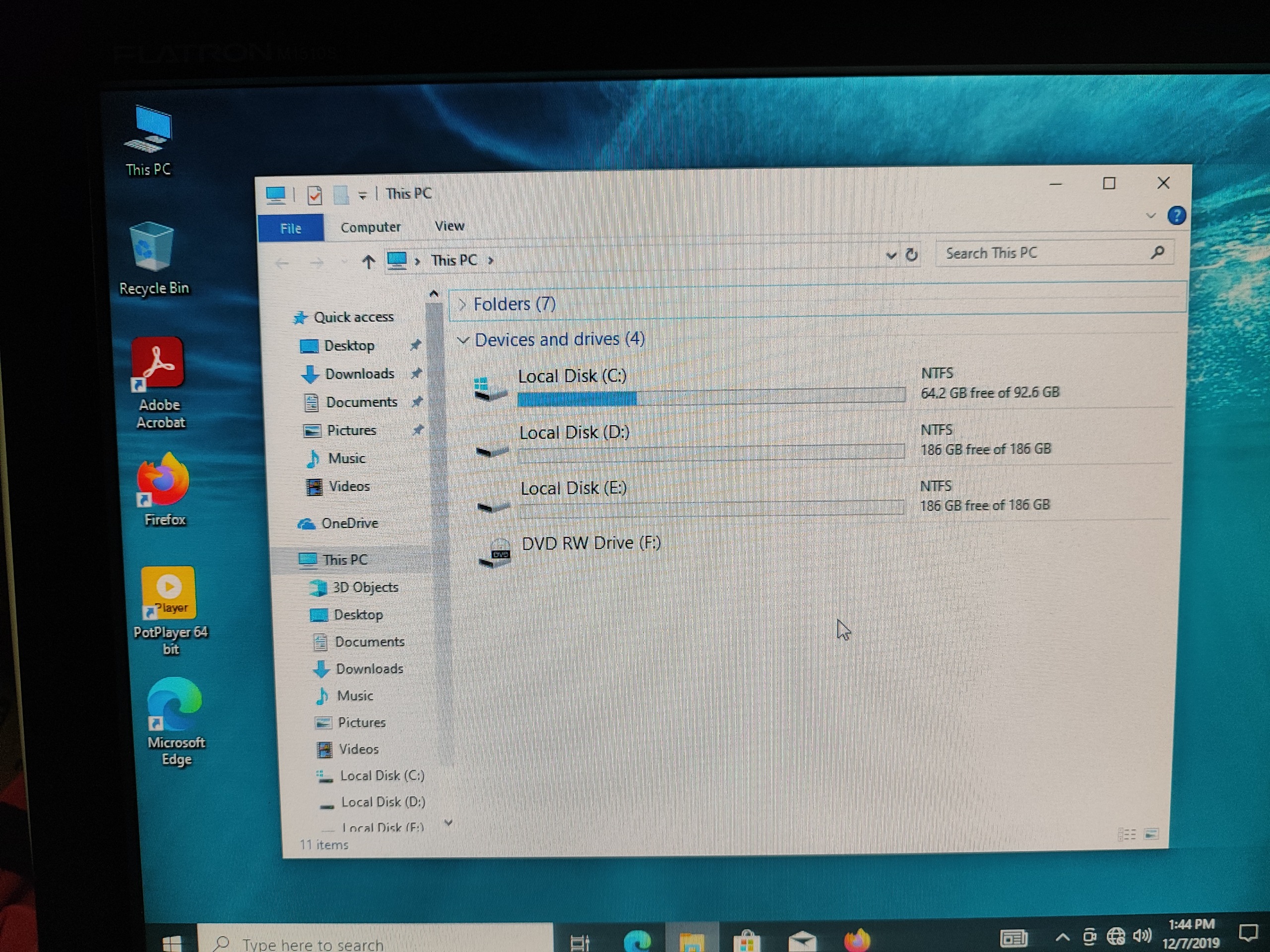The image size is (1270, 952).
Task: Click the up-arrow navigation button
Action: tap(368, 262)
